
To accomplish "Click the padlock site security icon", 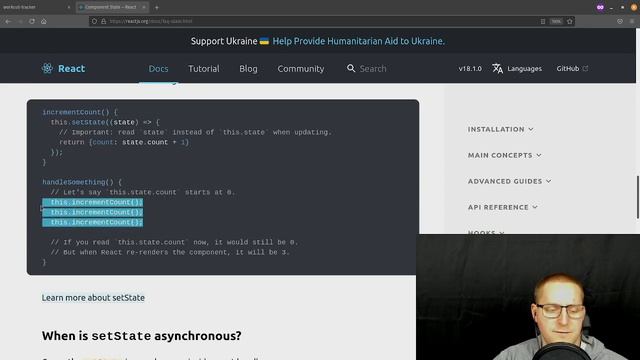I will (x=103, y=21).
